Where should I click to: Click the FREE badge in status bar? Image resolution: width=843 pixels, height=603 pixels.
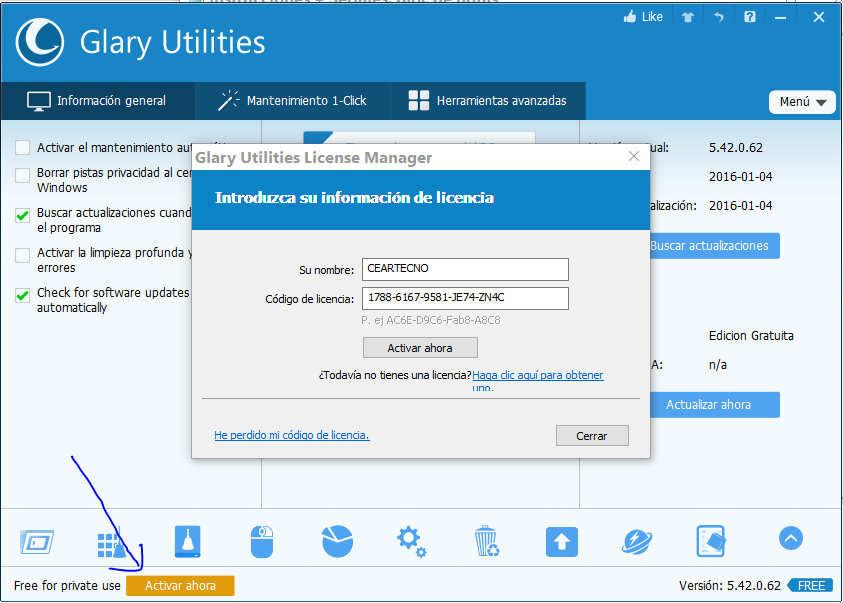click(x=810, y=585)
